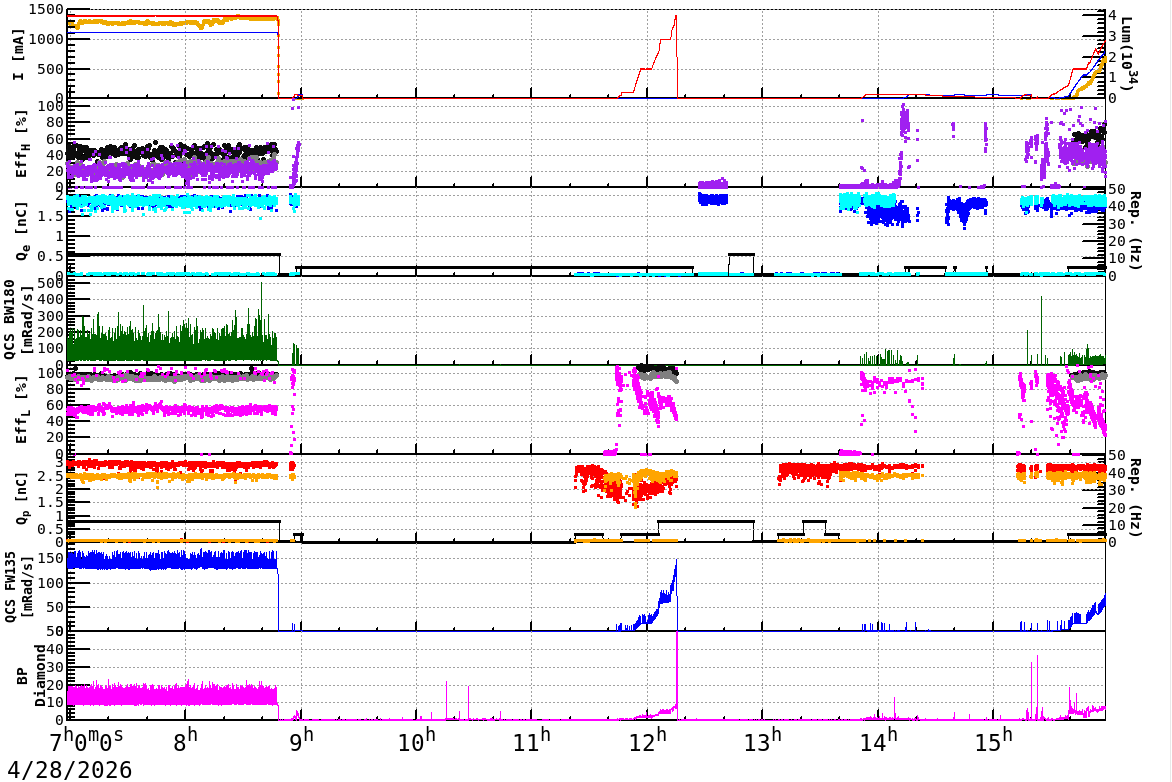The image size is (1172, 782).
Task: Click the tallest green BW180 spike before 9h
Action: coord(262,287)
